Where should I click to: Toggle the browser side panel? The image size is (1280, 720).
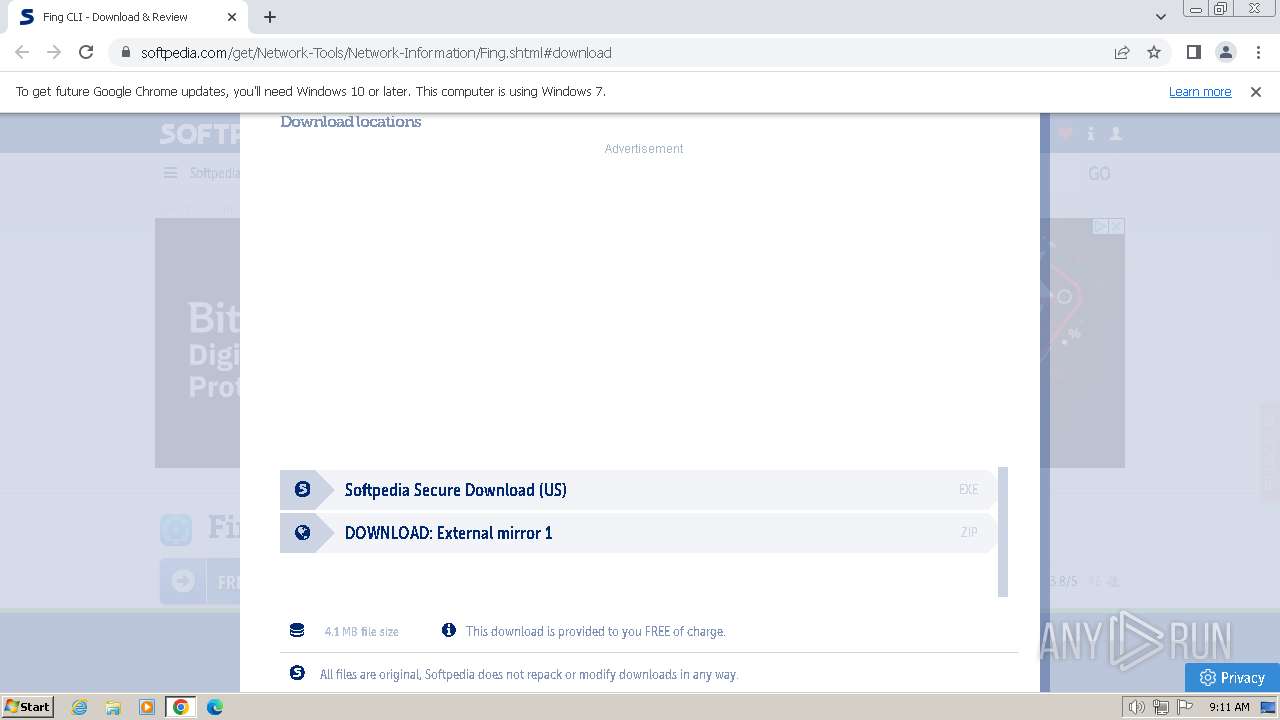(x=1193, y=52)
